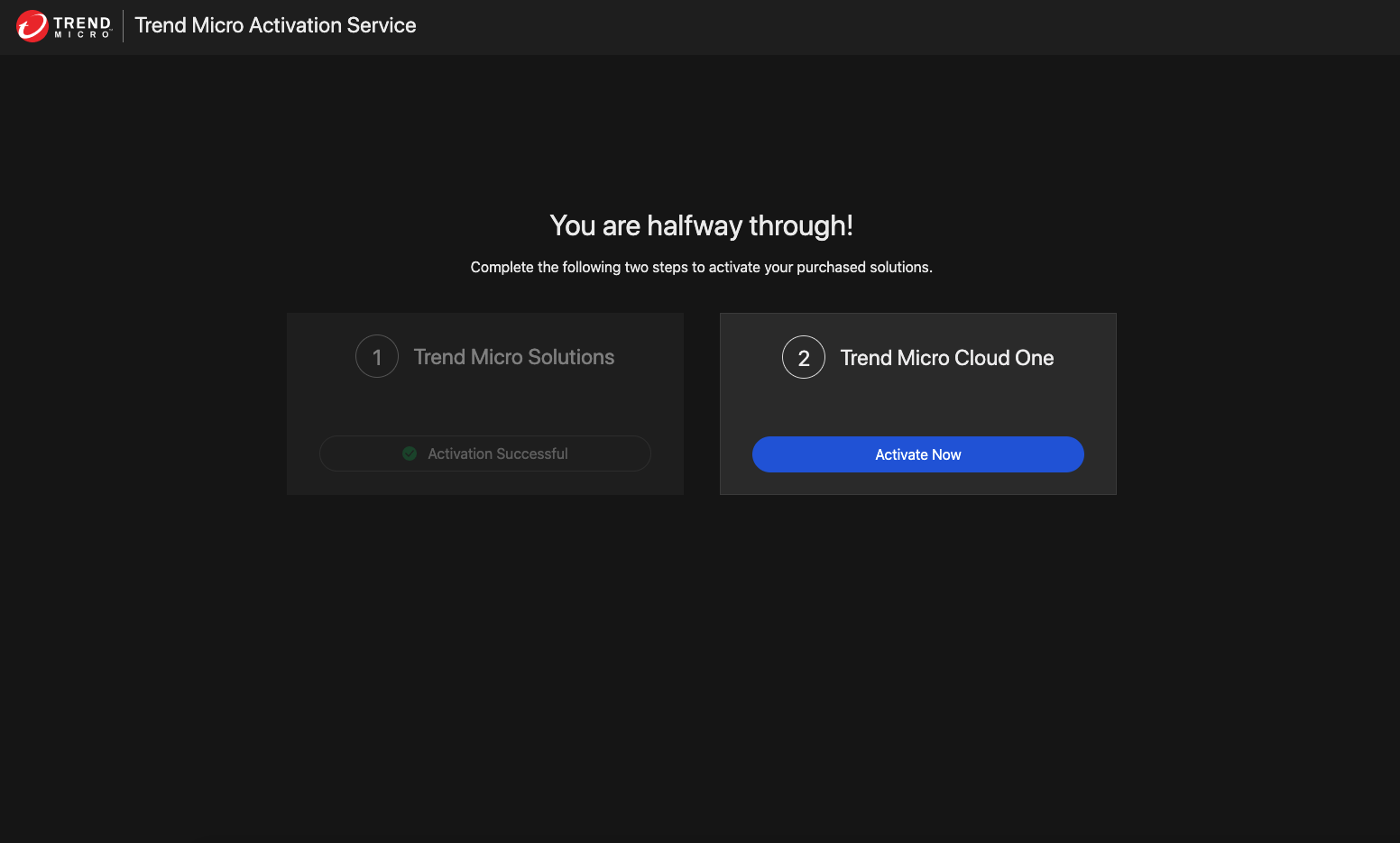The image size is (1400, 843).
Task: Click the word "Activation" in the header title
Action: click(x=295, y=25)
